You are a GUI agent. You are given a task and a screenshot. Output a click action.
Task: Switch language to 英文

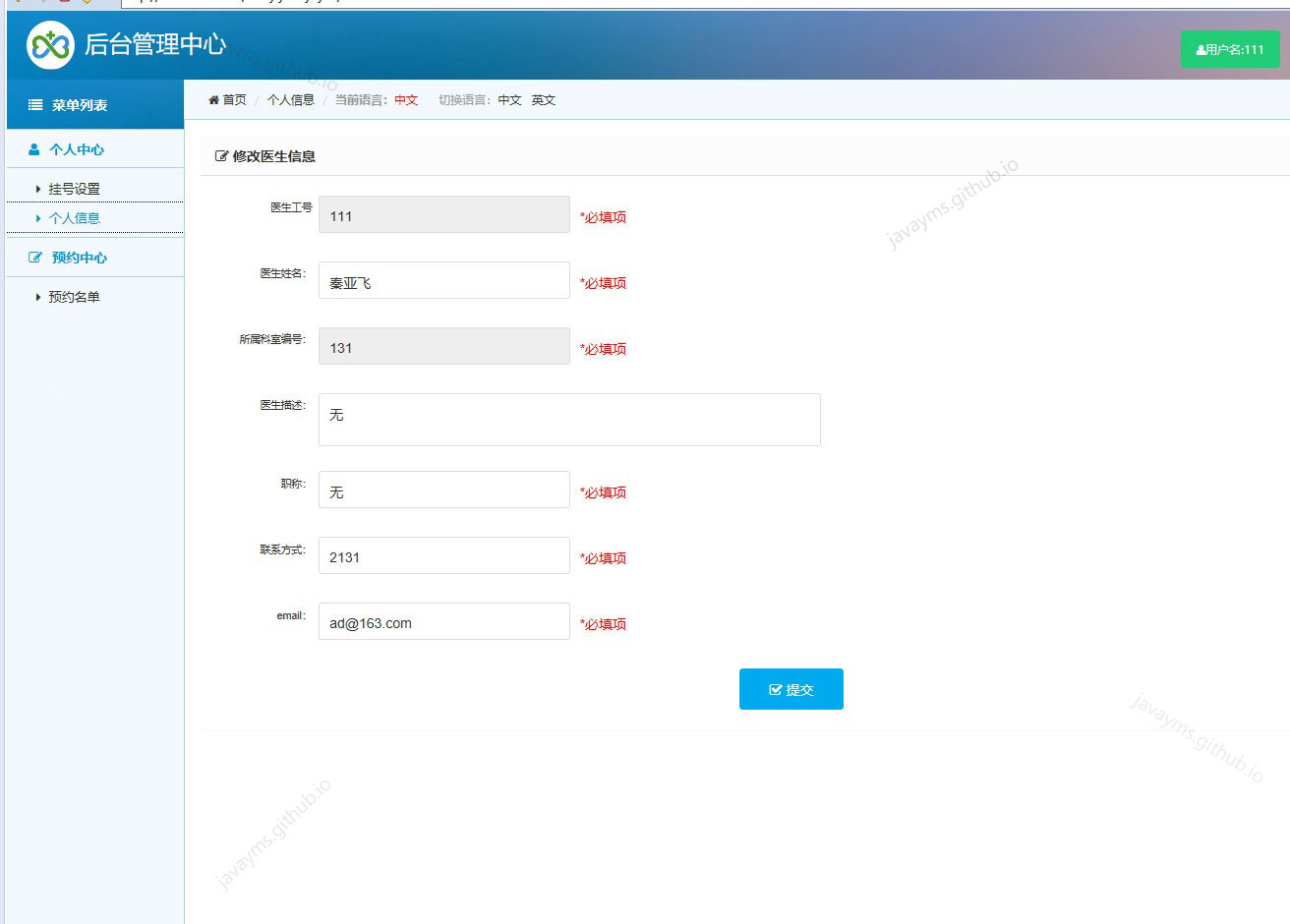544,99
